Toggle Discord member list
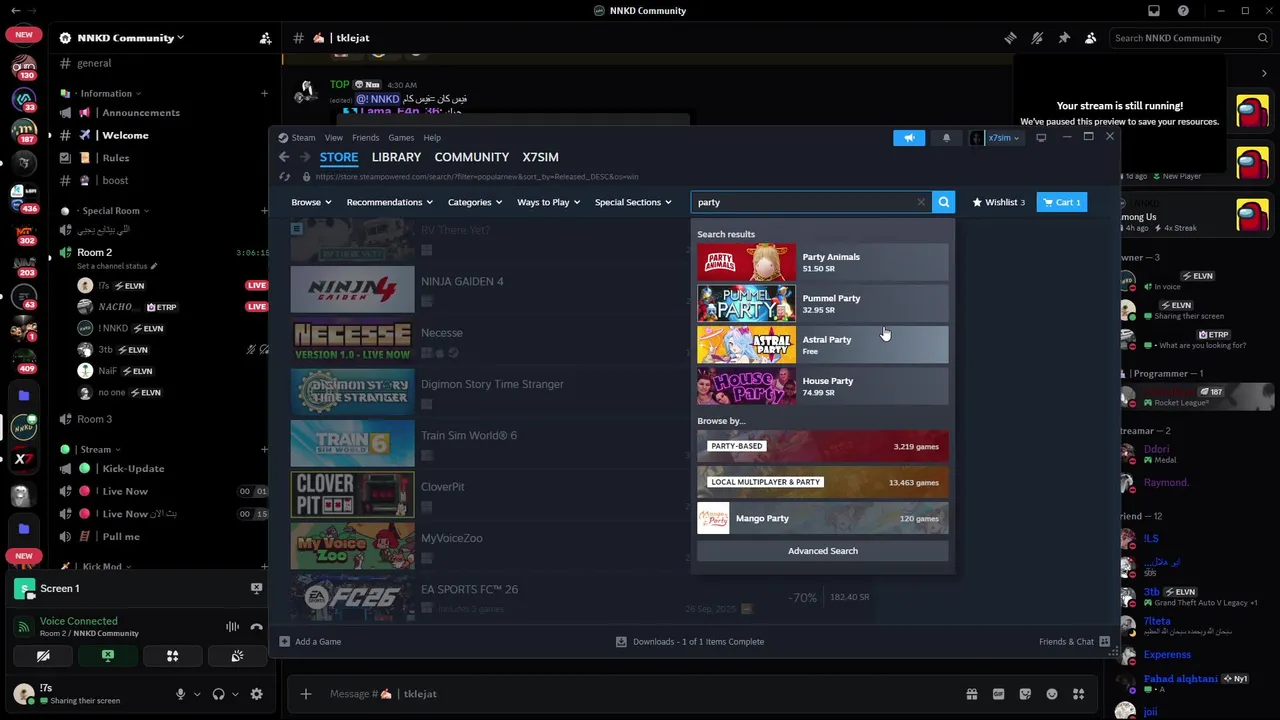 pos(1091,38)
